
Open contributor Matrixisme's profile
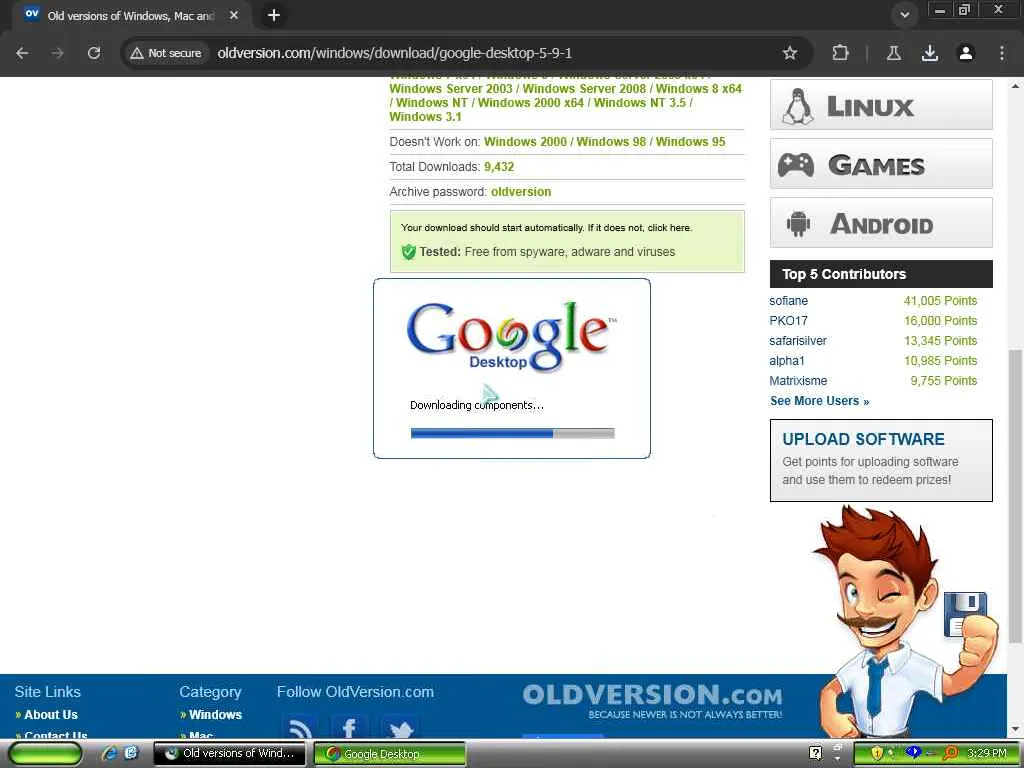coord(798,381)
